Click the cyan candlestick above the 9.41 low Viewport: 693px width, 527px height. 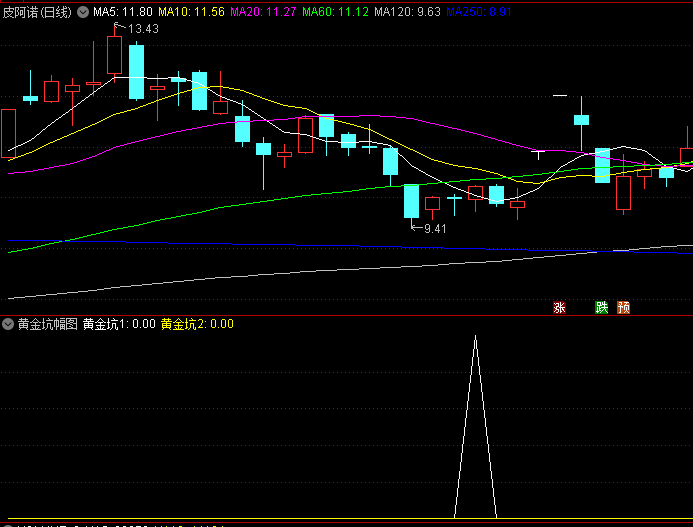410,201
